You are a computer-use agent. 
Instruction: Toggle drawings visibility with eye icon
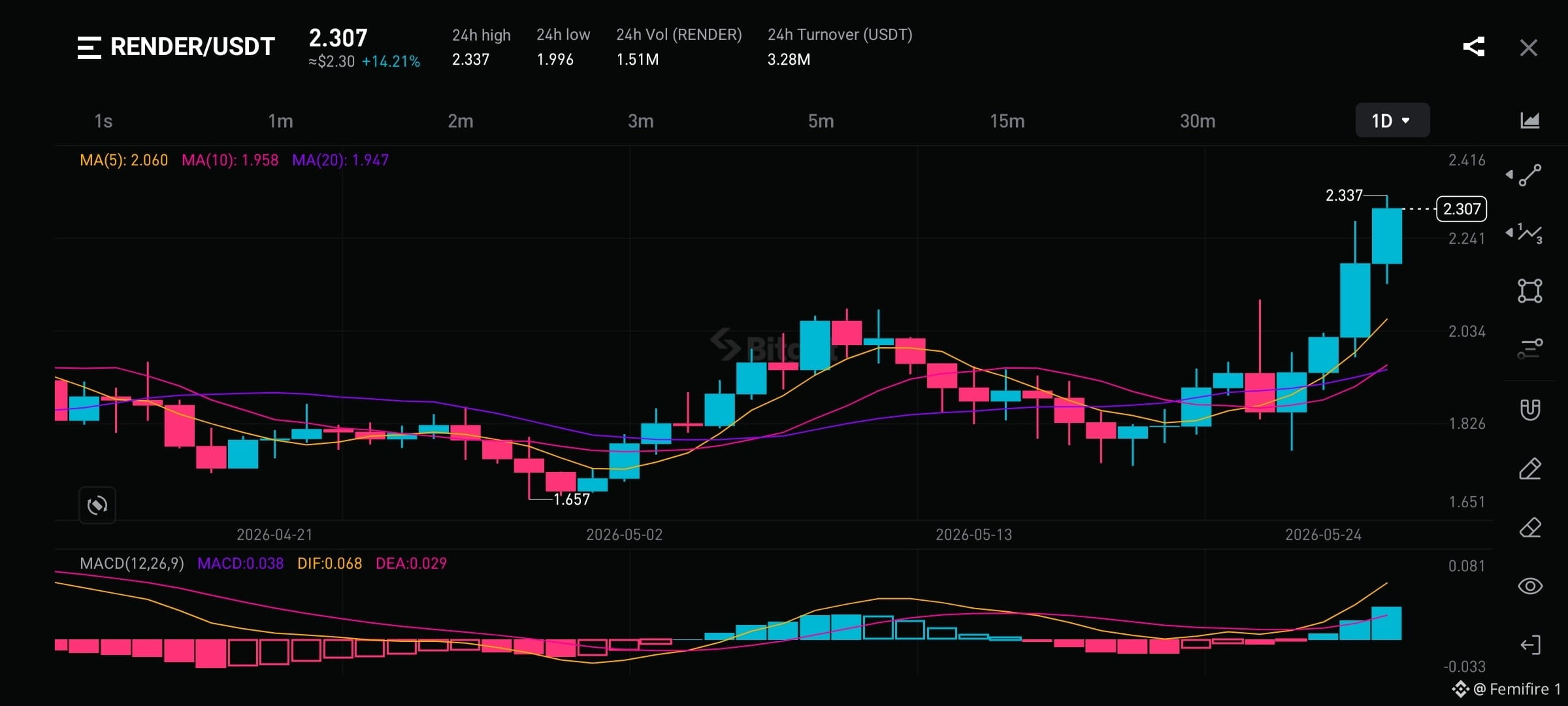[x=1530, y=586]
